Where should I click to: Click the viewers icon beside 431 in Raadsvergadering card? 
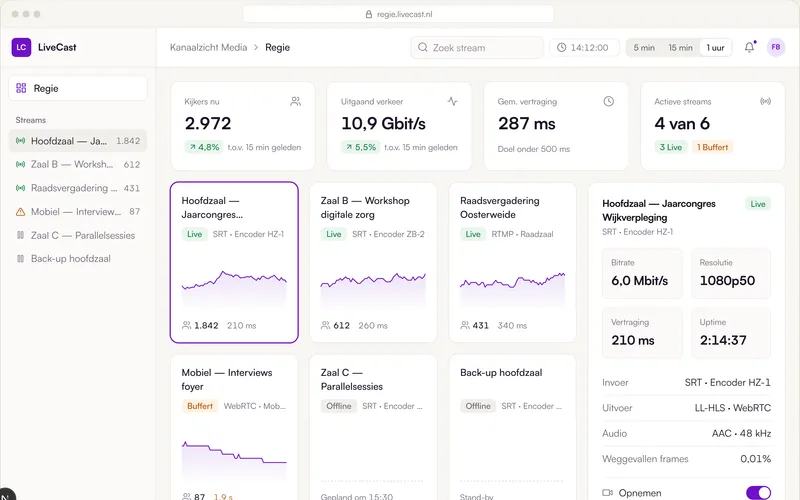click(x=465, y=325)
